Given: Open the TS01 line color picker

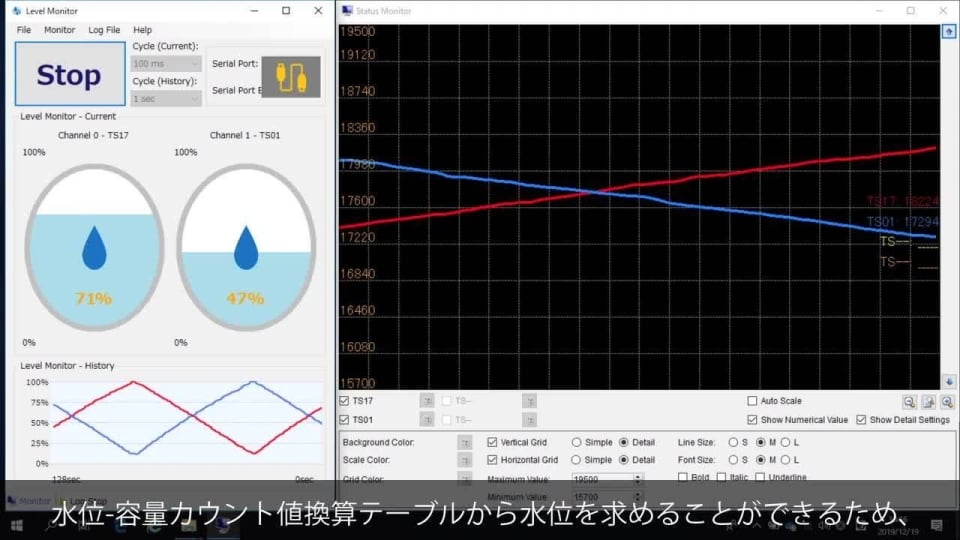Looking at the screenshot, I should tap(427, 420).
